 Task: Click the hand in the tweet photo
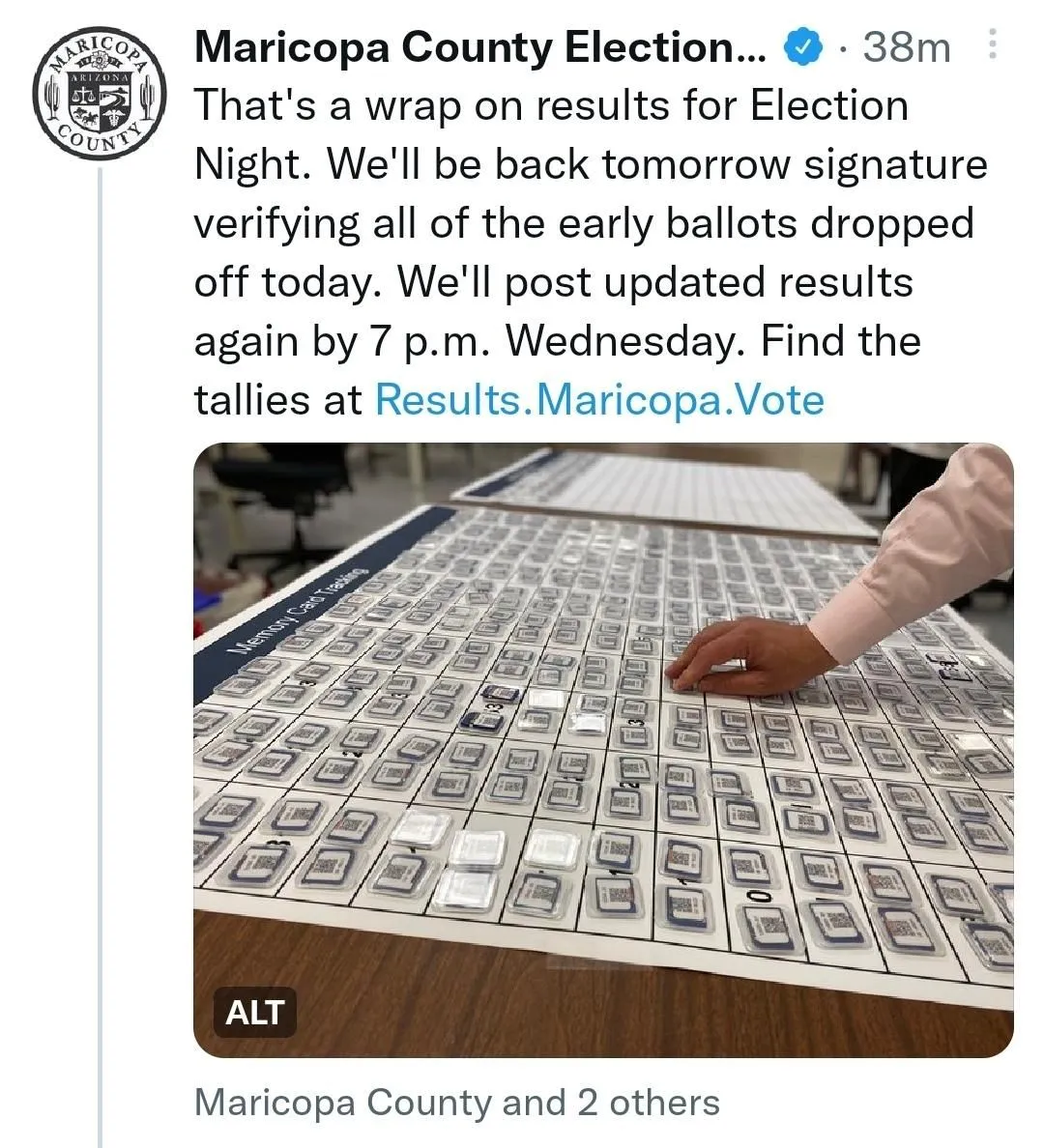[x=735, y=658]
